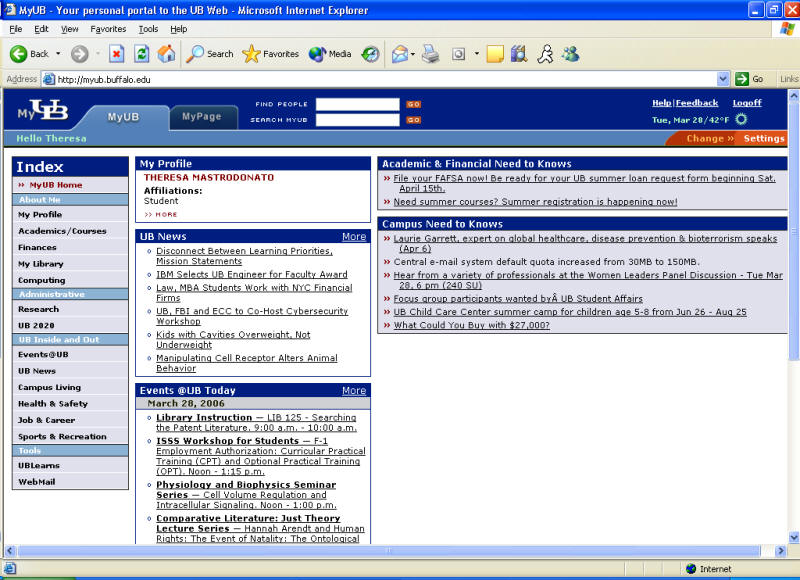Screen dimensions: 800x580
Task: Click the Print toolbar icon
Action: pos(430,54)
